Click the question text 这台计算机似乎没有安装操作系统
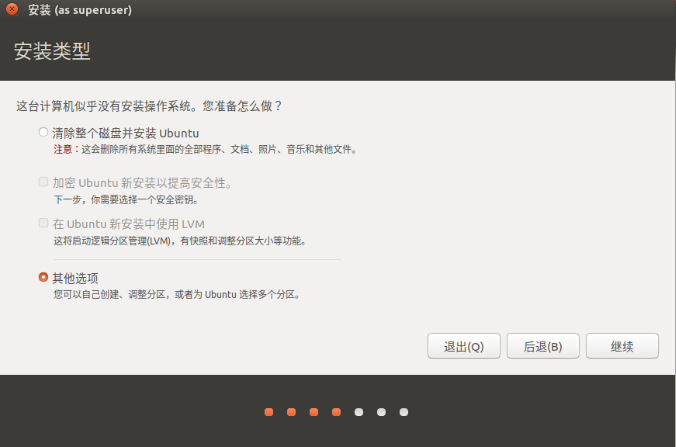 (149, 106)
